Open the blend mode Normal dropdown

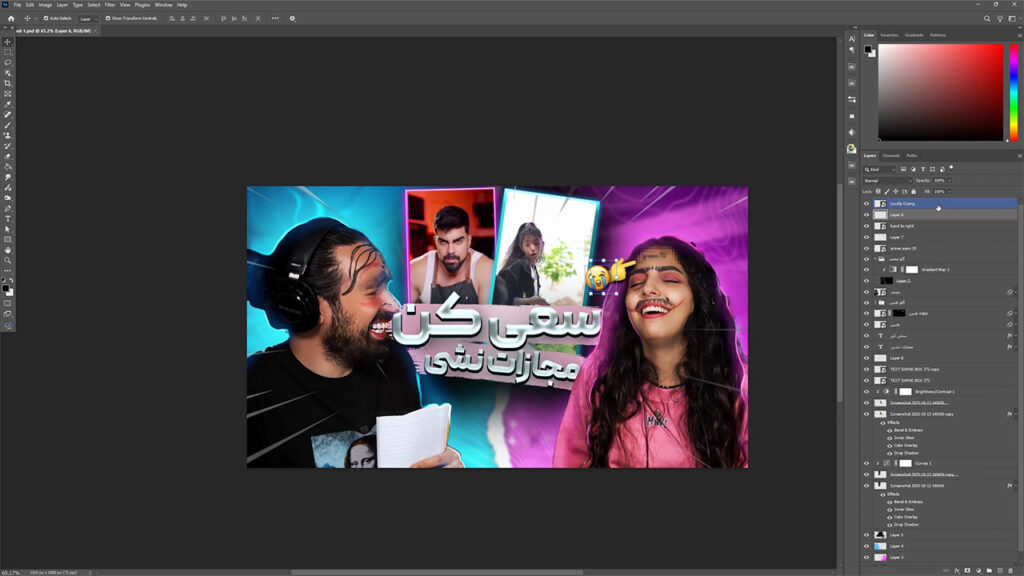887,180
